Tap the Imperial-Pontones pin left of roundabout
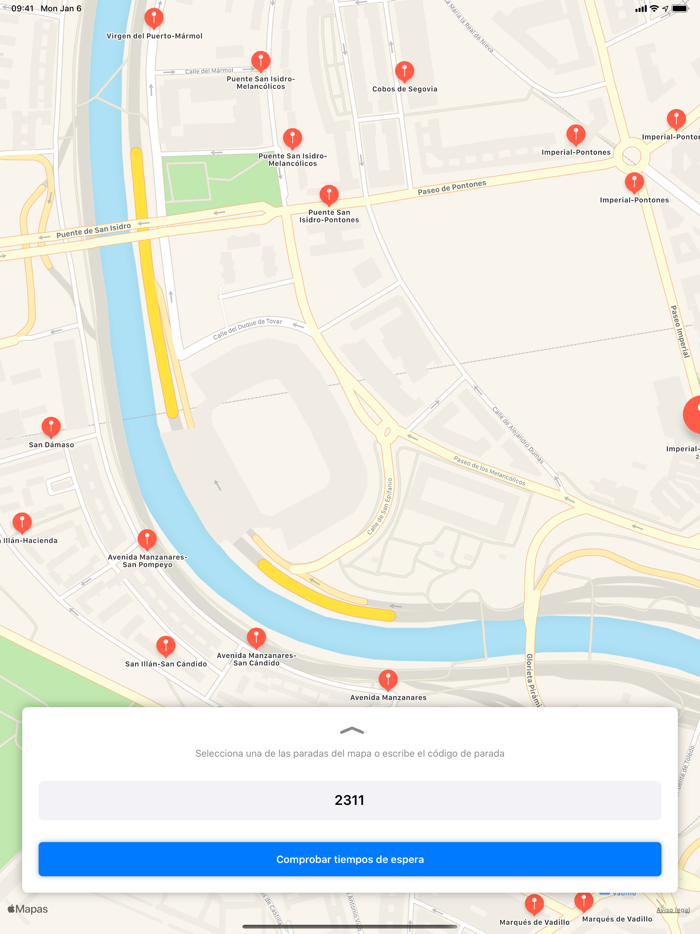Viewport: 700px width, 934px height. [x=575, y=135]
